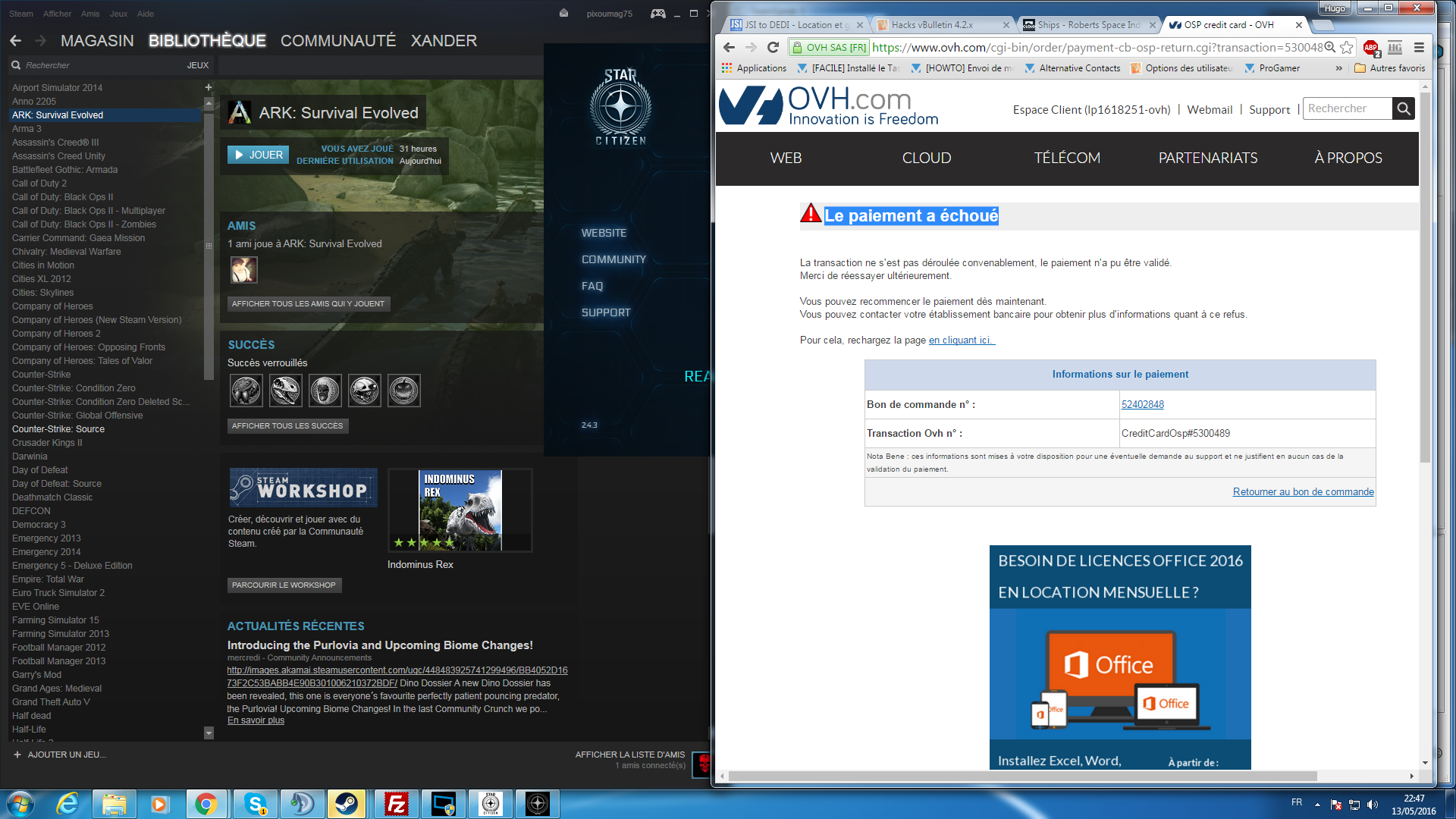Screen dimensions: 1456x819
Task: Click Steam forward navigation arrow
Action: pos(40,41)
